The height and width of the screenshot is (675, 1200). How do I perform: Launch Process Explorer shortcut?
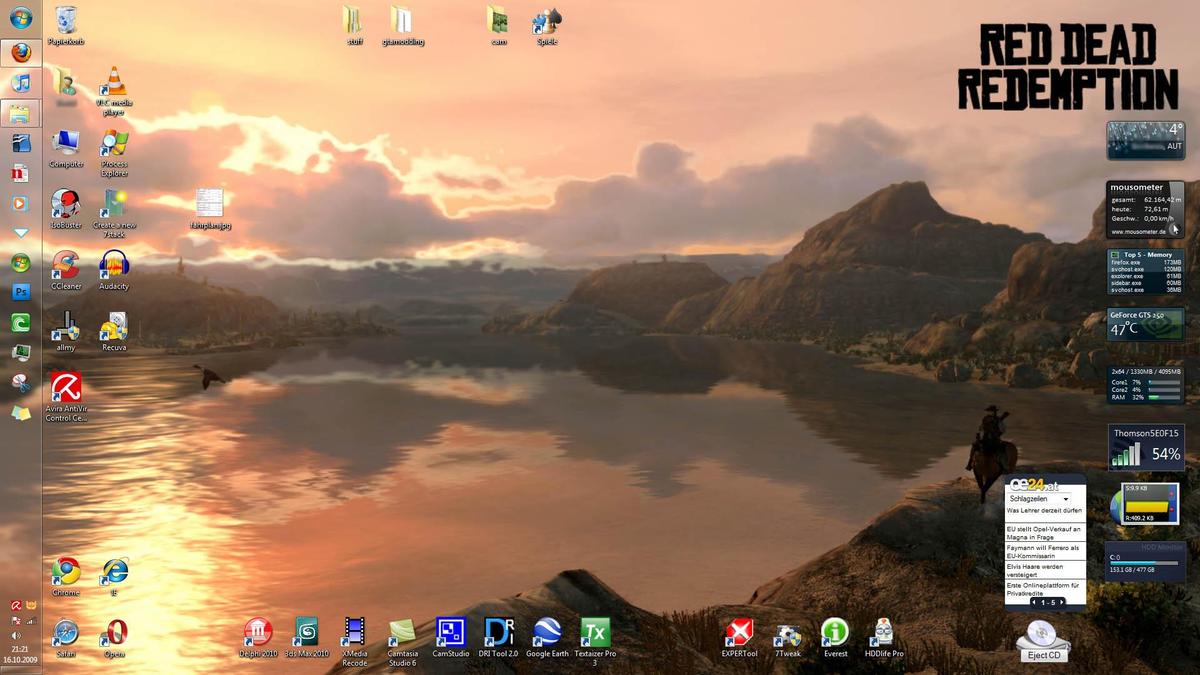(x=114, y=153)
